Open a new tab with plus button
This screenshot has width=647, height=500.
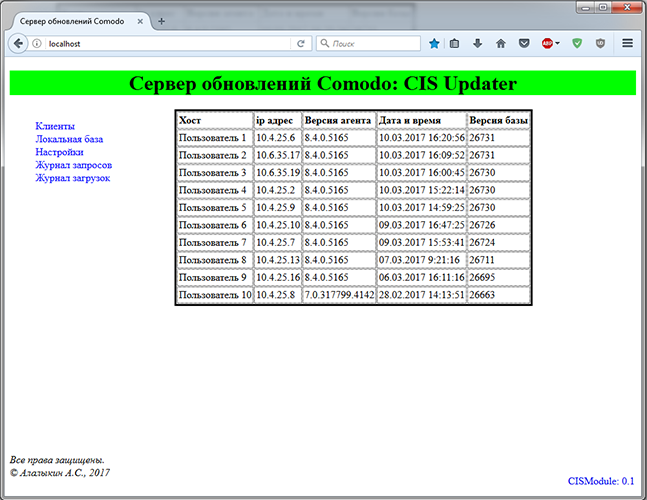(x=161, y=21)
